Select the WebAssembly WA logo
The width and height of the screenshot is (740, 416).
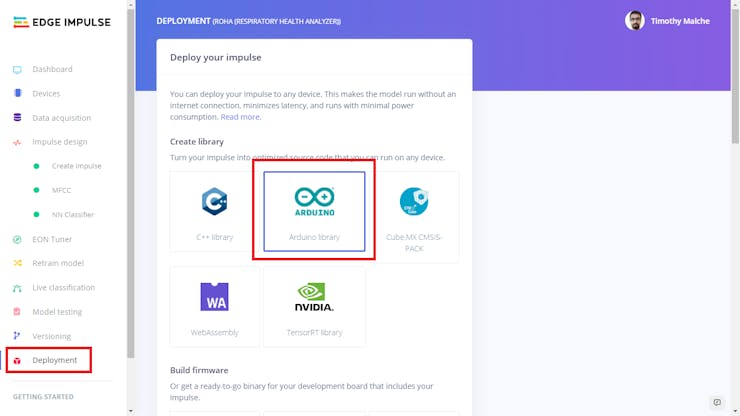tap(215, 297)
